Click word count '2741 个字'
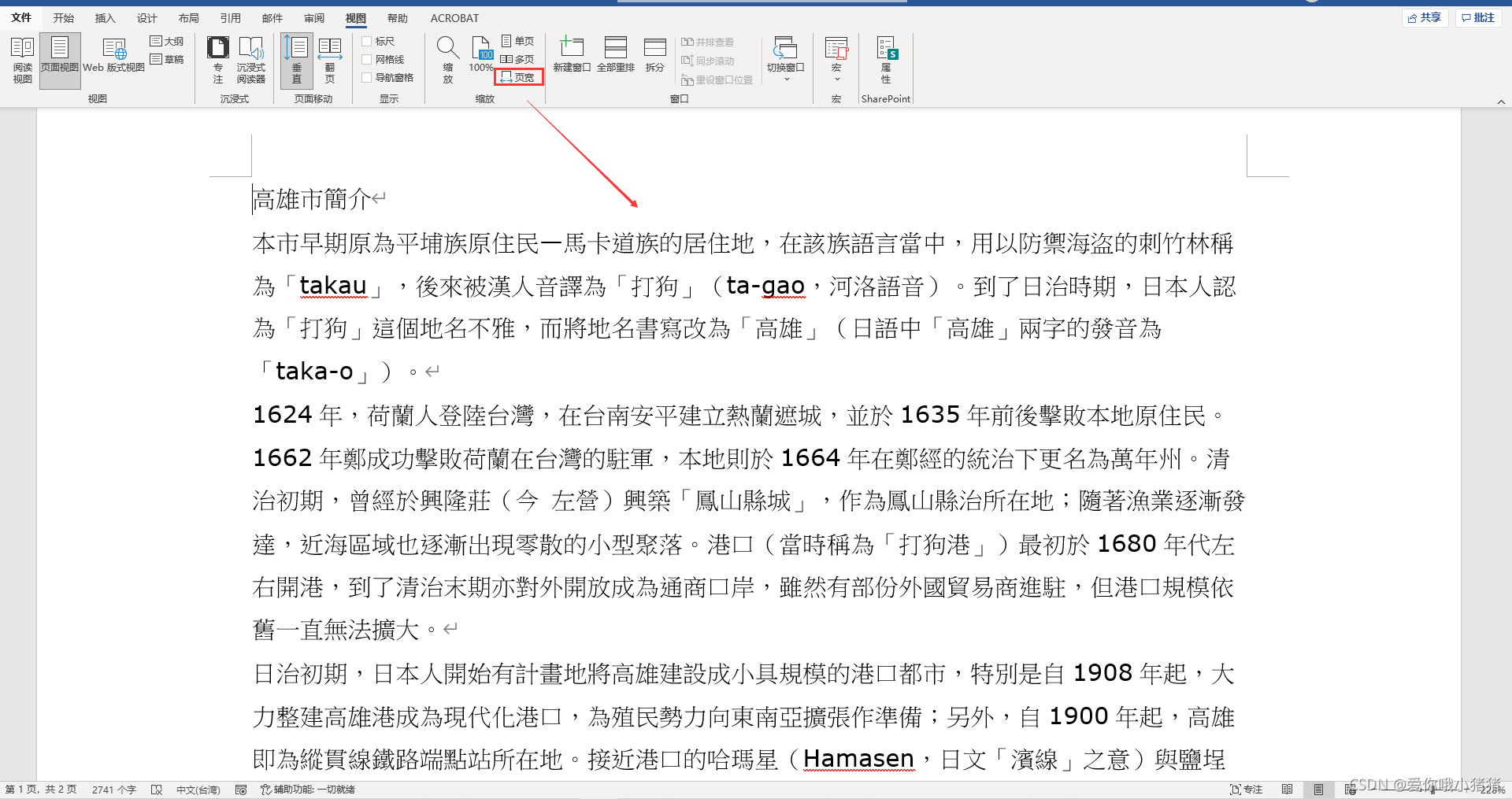 (x=114, y=790)
